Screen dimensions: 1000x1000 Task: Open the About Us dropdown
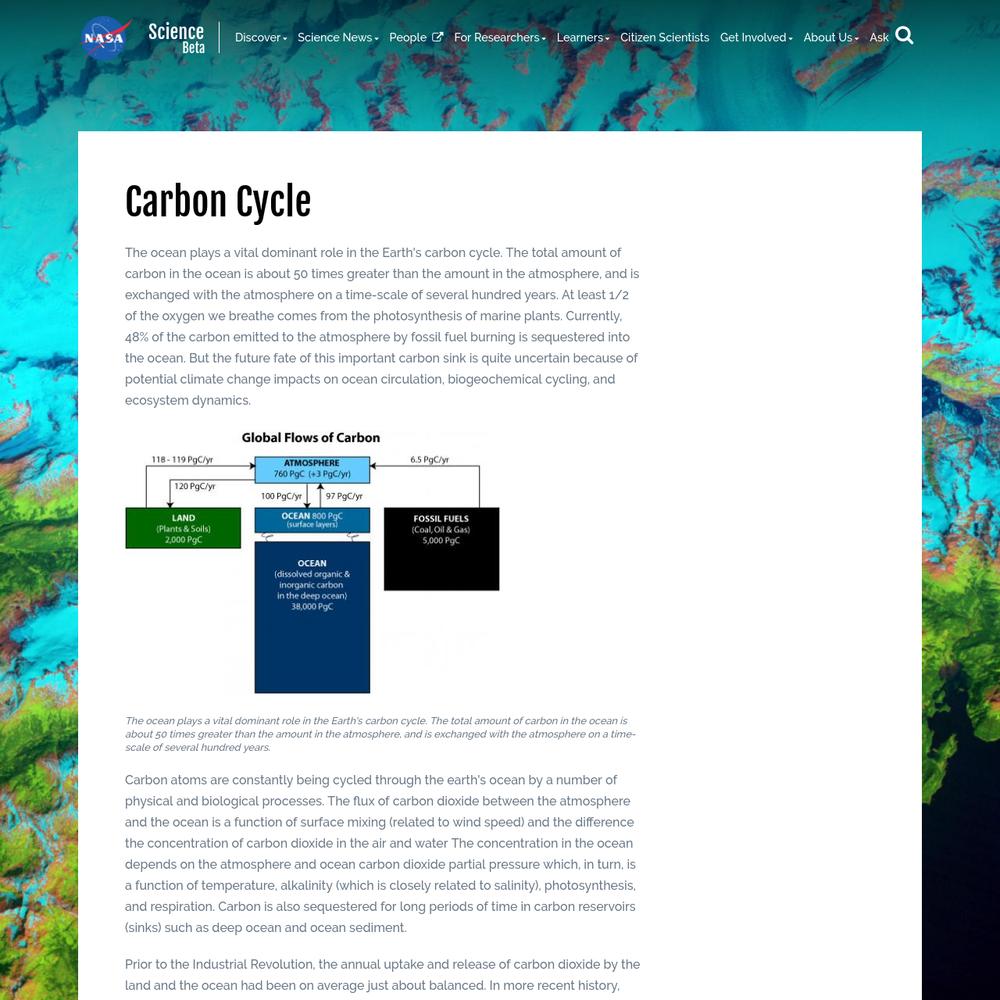831,38
